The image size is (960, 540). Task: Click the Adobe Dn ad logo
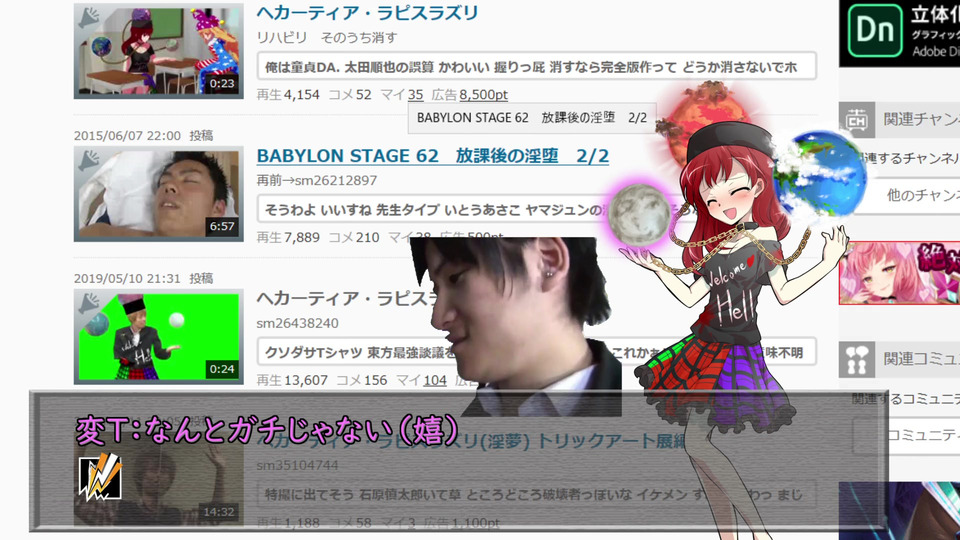[x=875, y=31]
